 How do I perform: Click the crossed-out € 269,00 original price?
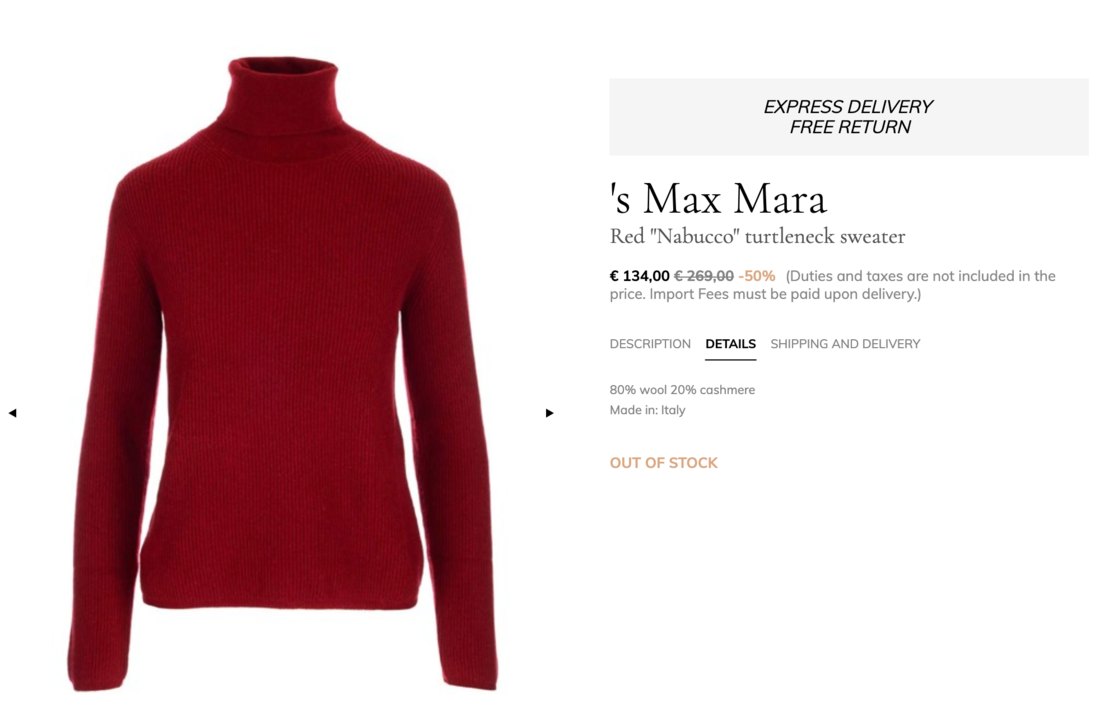click(704, 276)
